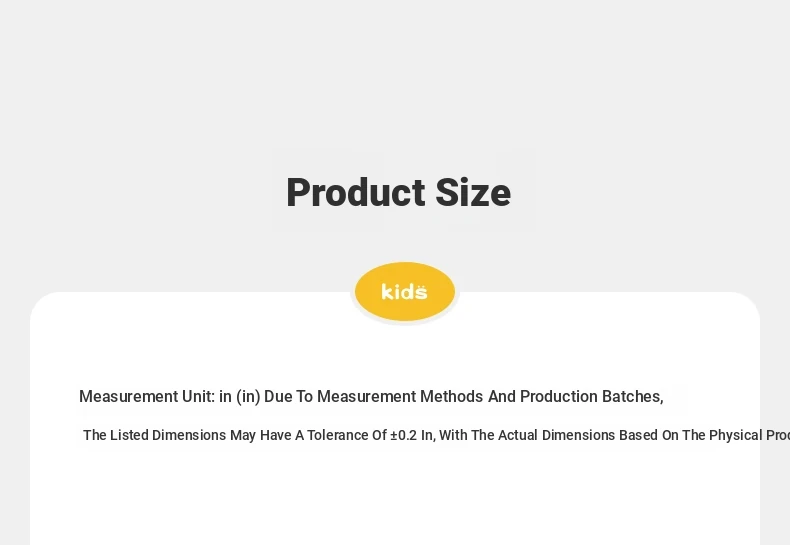The image size is (790, 545).
Task: Click the Listed Dimensions phrase
Action: coord(168,435)
